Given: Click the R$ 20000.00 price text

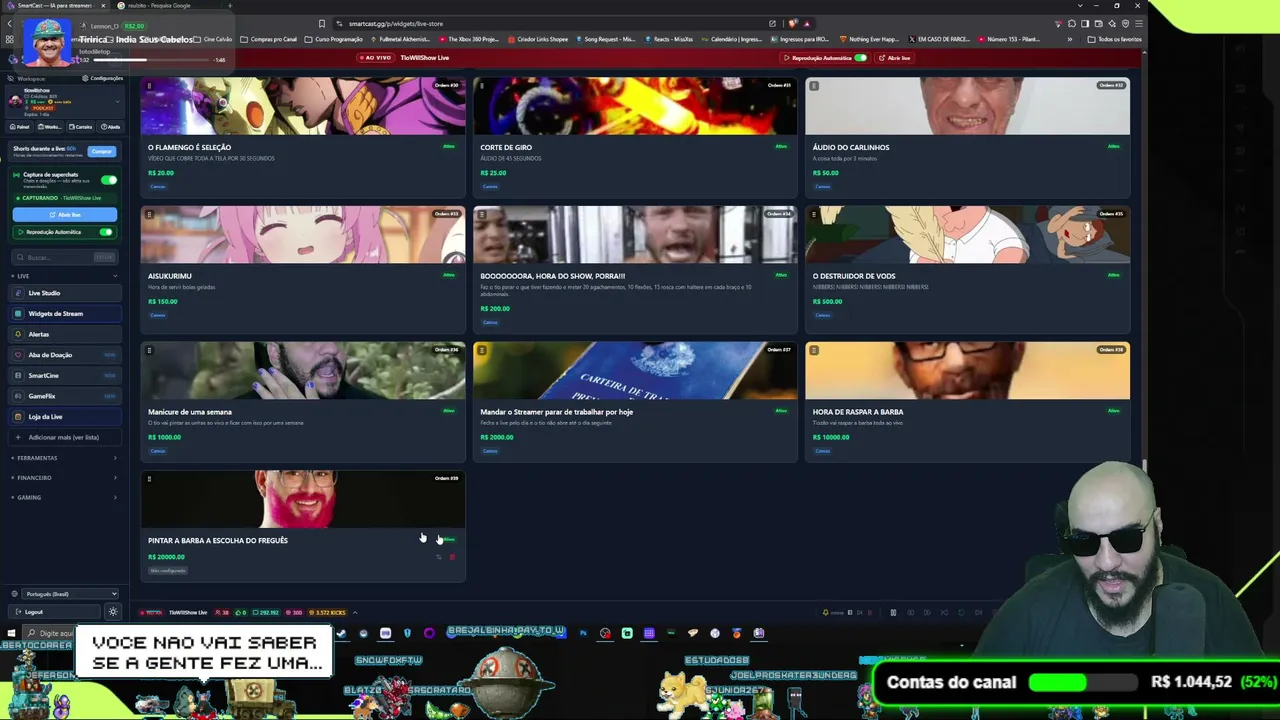Looking at the screenshot, I should pos(166,557).
